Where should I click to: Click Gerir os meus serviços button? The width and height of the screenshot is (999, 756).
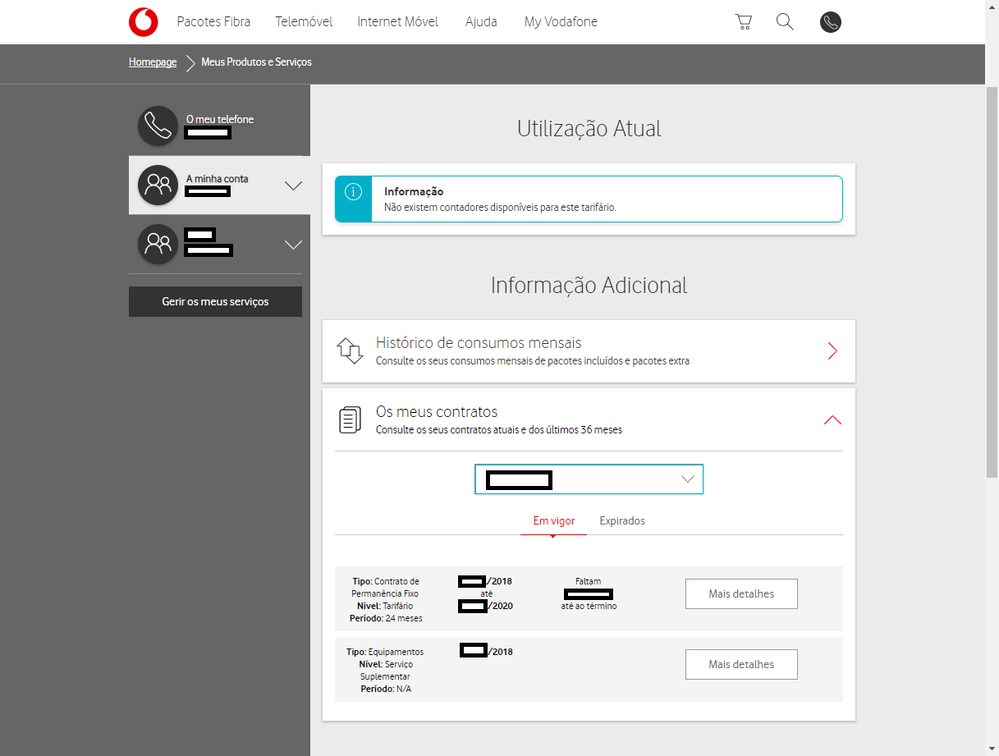(x=215, y=302)
